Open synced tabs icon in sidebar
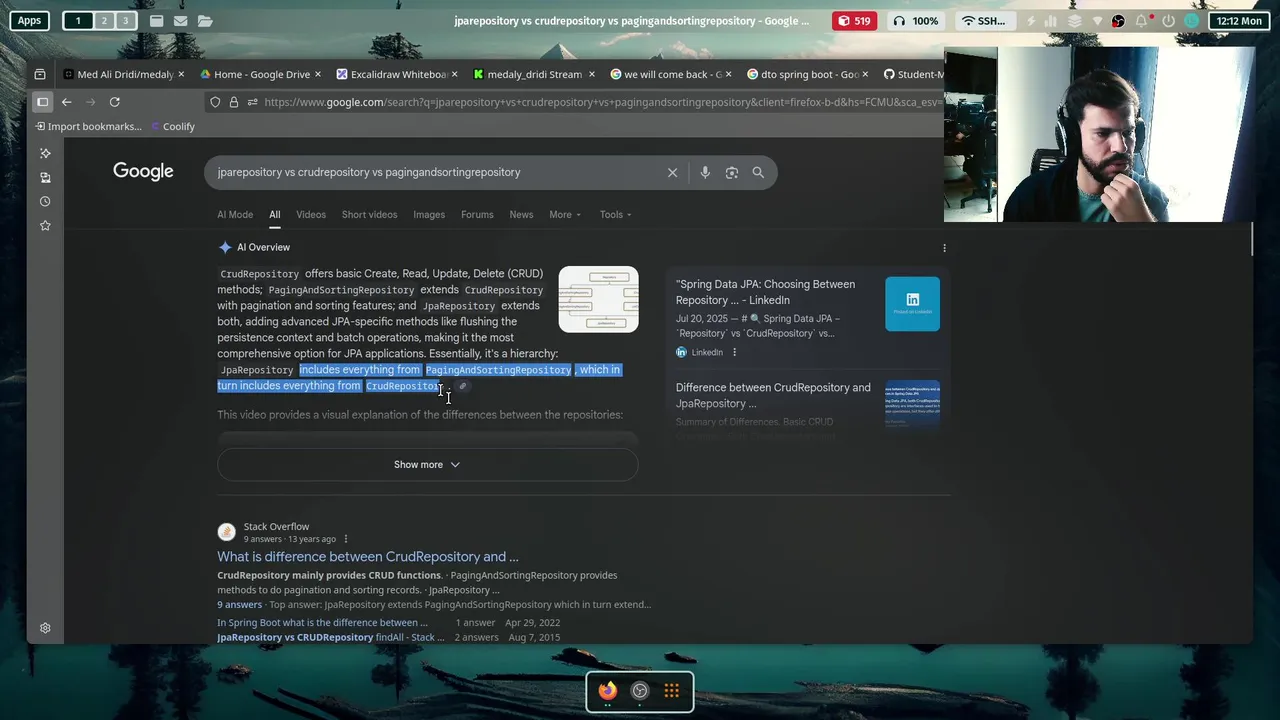 [x=45, y=177]
